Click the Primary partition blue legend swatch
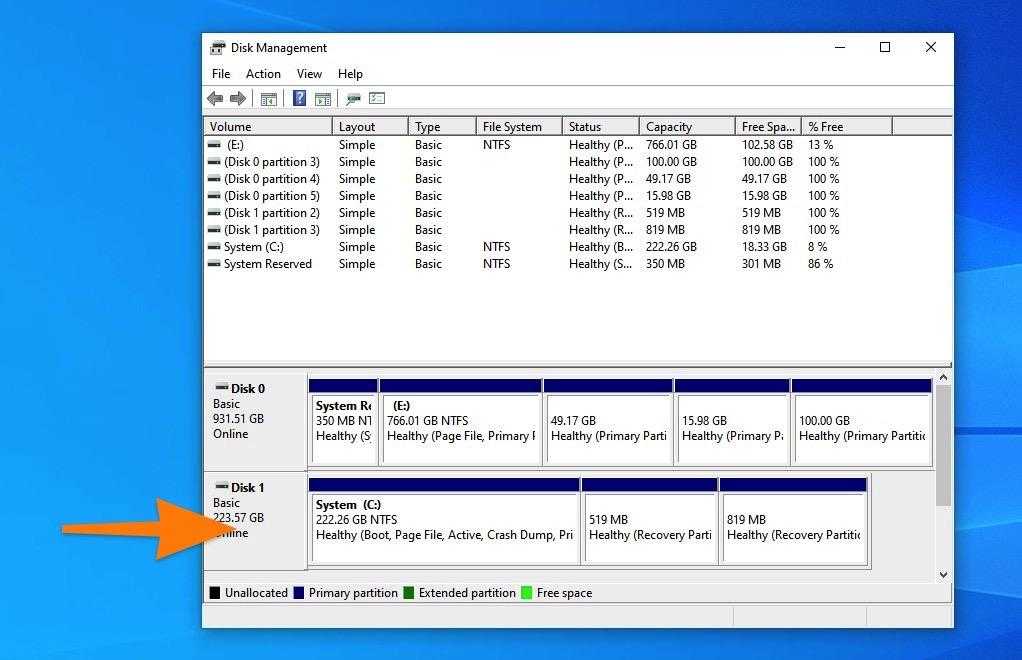The height and width of the screenshot is (660, 1022). [x=298, y=593]
